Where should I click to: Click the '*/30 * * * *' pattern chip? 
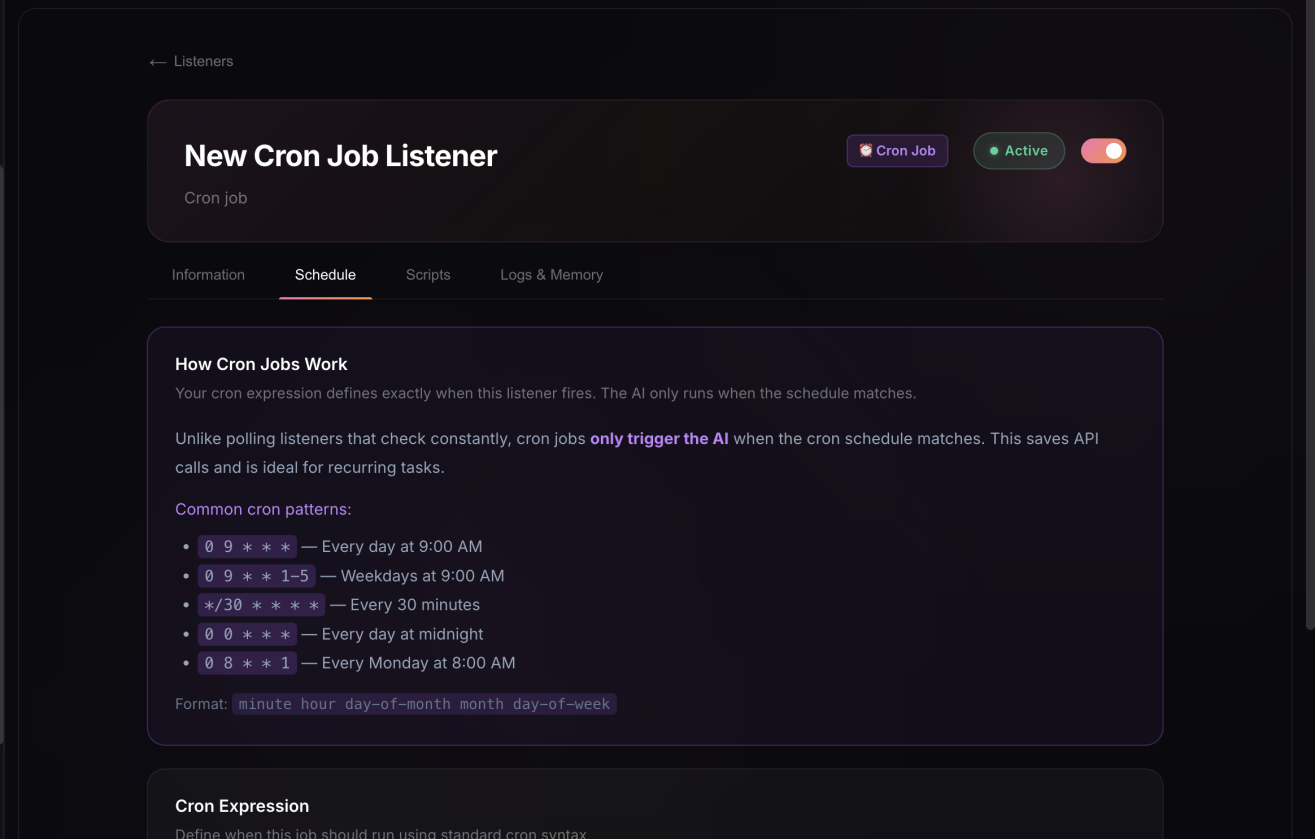(x=263, y=604)
